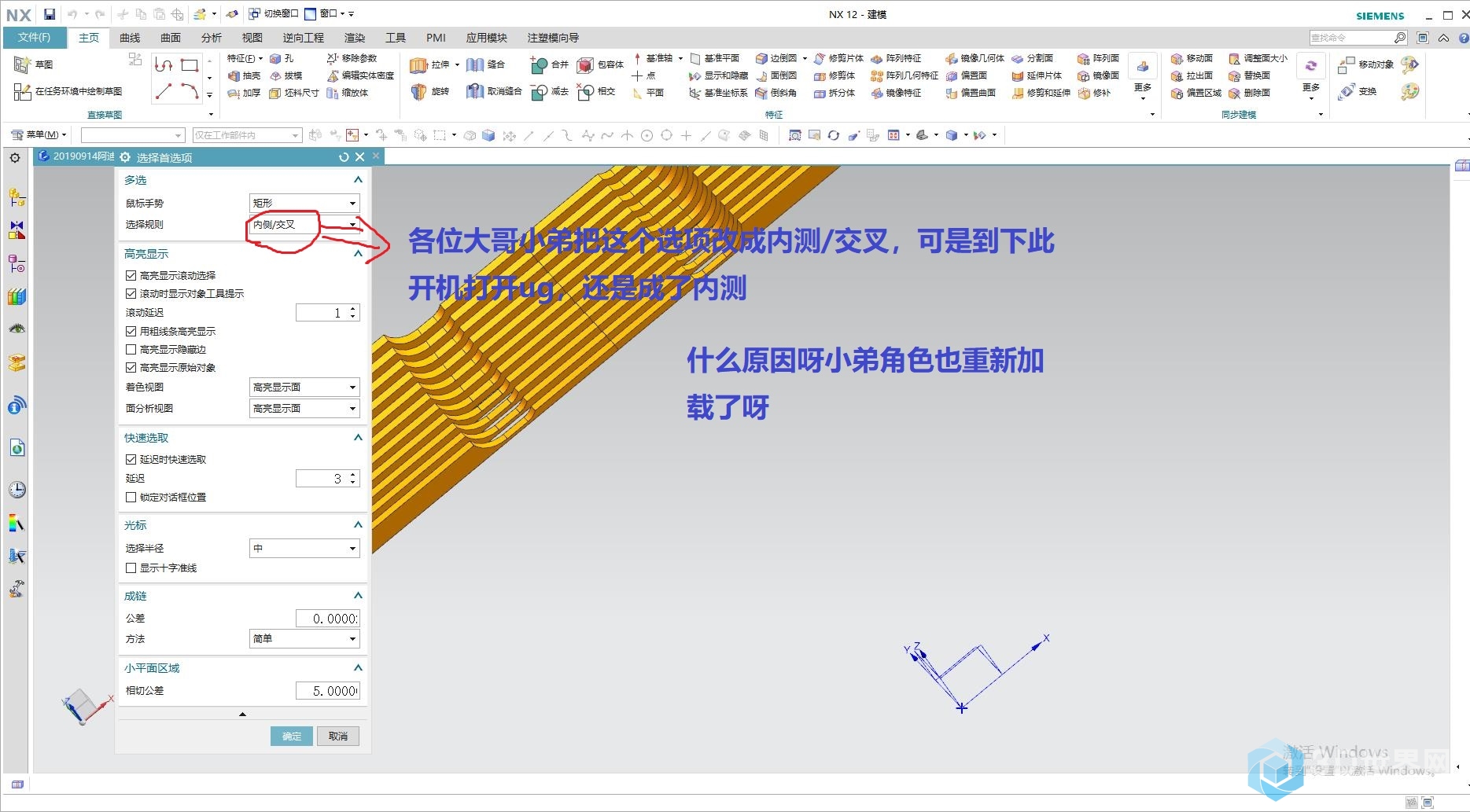This screenshot has height=812, width=1470.
Task: Click the 删除面 (Delete Face) tool
Action: (x=1249, y=93)
